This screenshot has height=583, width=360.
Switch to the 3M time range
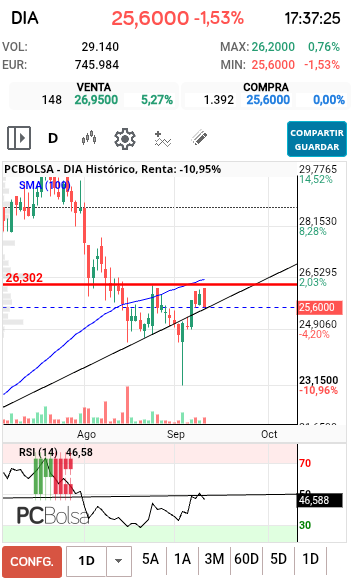click(x=214, y=559)
